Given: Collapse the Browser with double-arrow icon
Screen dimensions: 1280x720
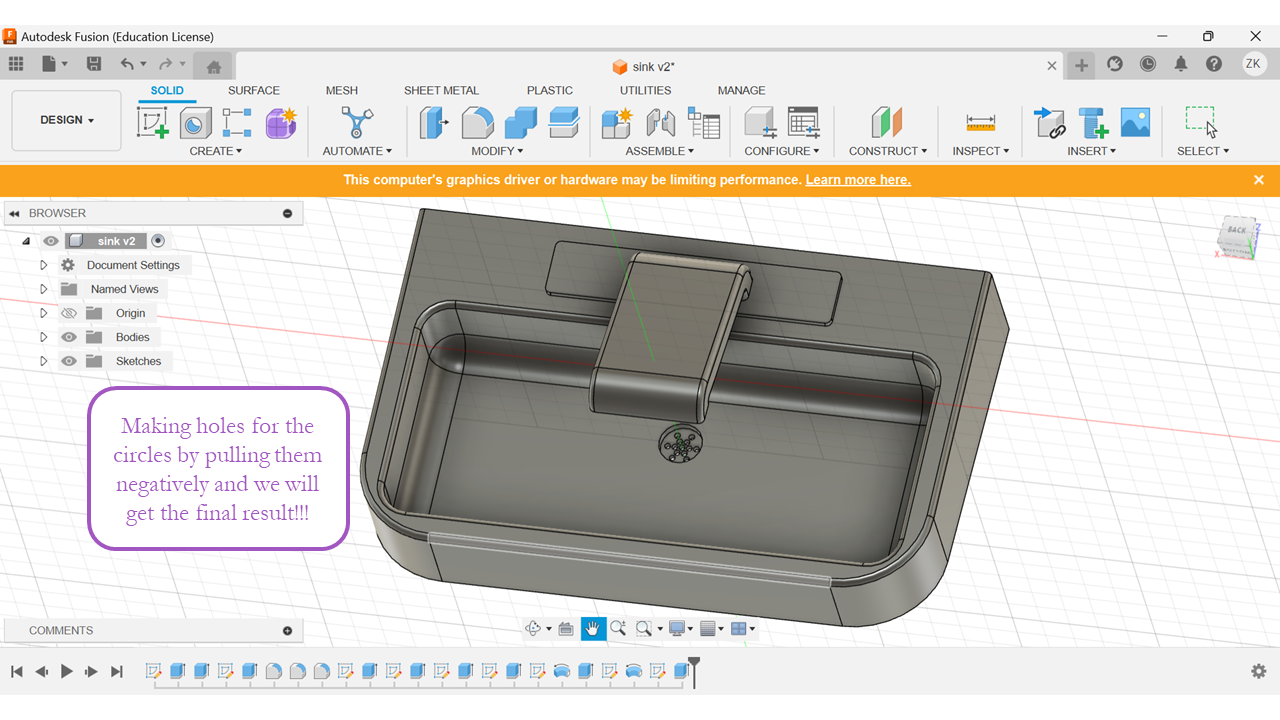Looking at the screenshot, I should click(15, 213).
